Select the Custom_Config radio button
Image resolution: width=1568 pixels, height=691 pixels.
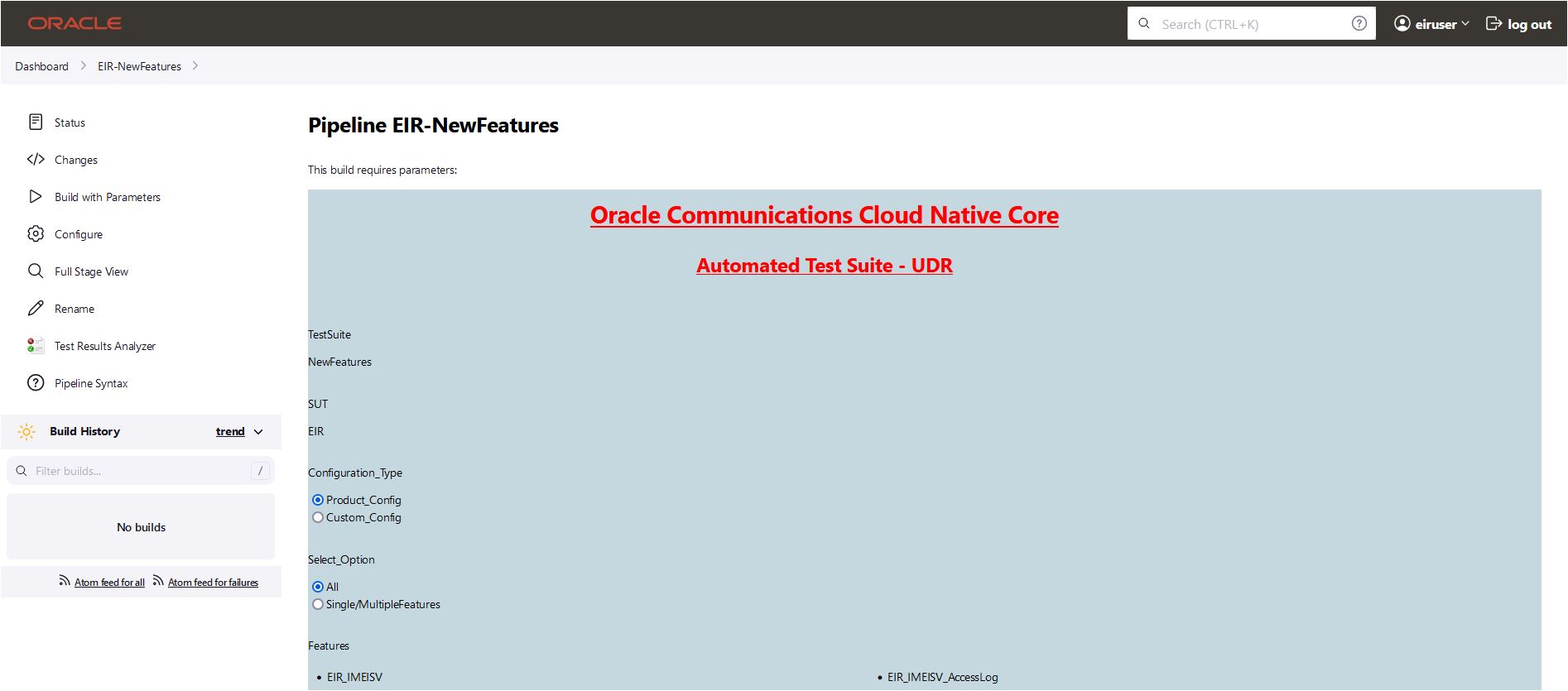[318, 517]
